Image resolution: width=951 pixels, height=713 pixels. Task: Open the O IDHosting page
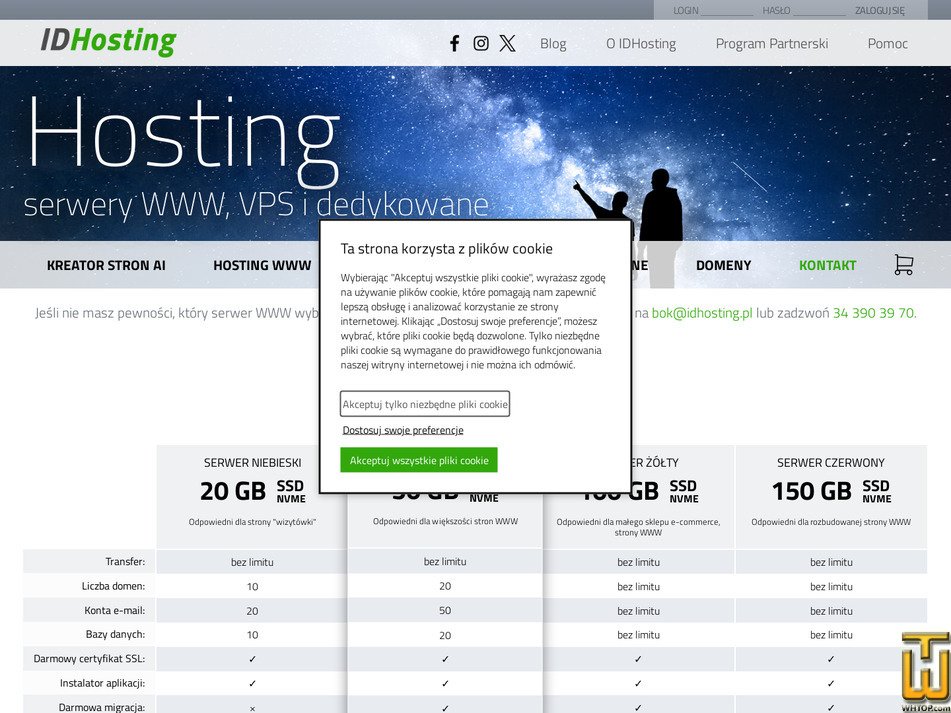pyautogui.click(x=641, y=44)
